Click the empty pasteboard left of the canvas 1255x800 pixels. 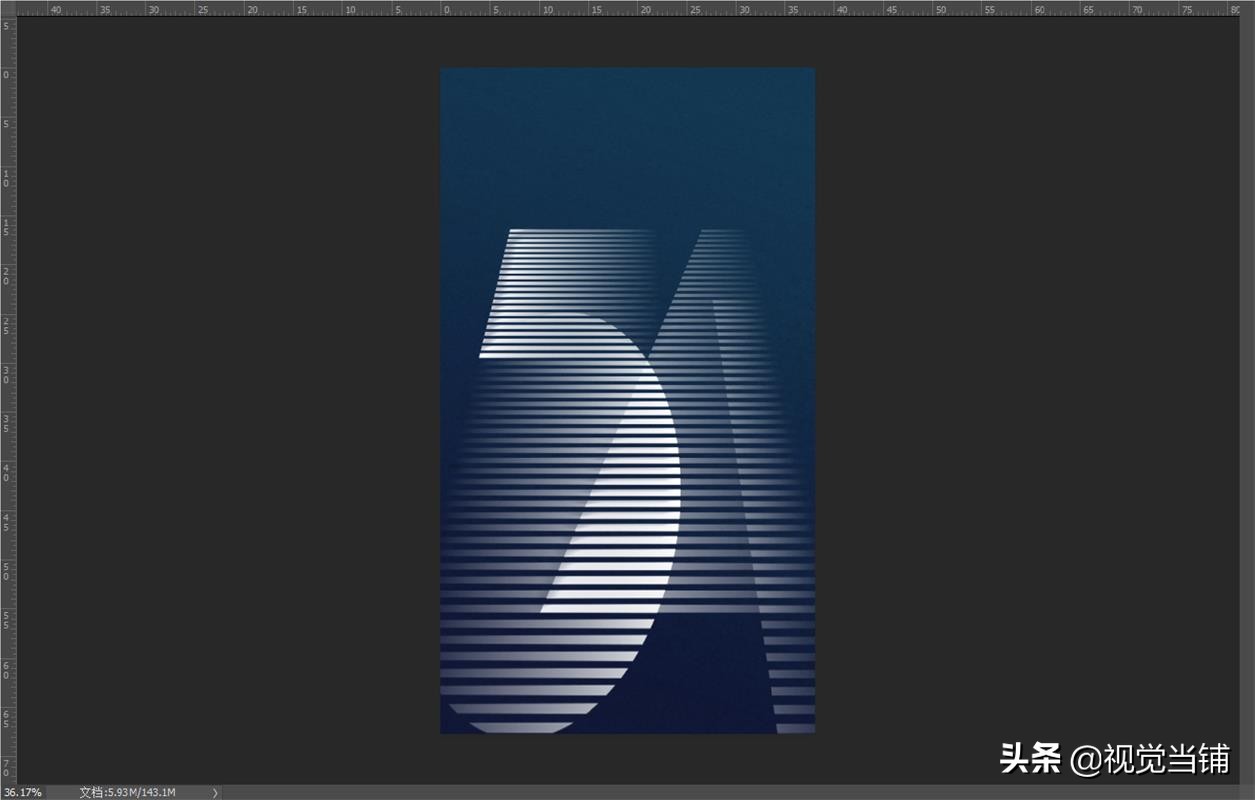click(x=220, y=400)
